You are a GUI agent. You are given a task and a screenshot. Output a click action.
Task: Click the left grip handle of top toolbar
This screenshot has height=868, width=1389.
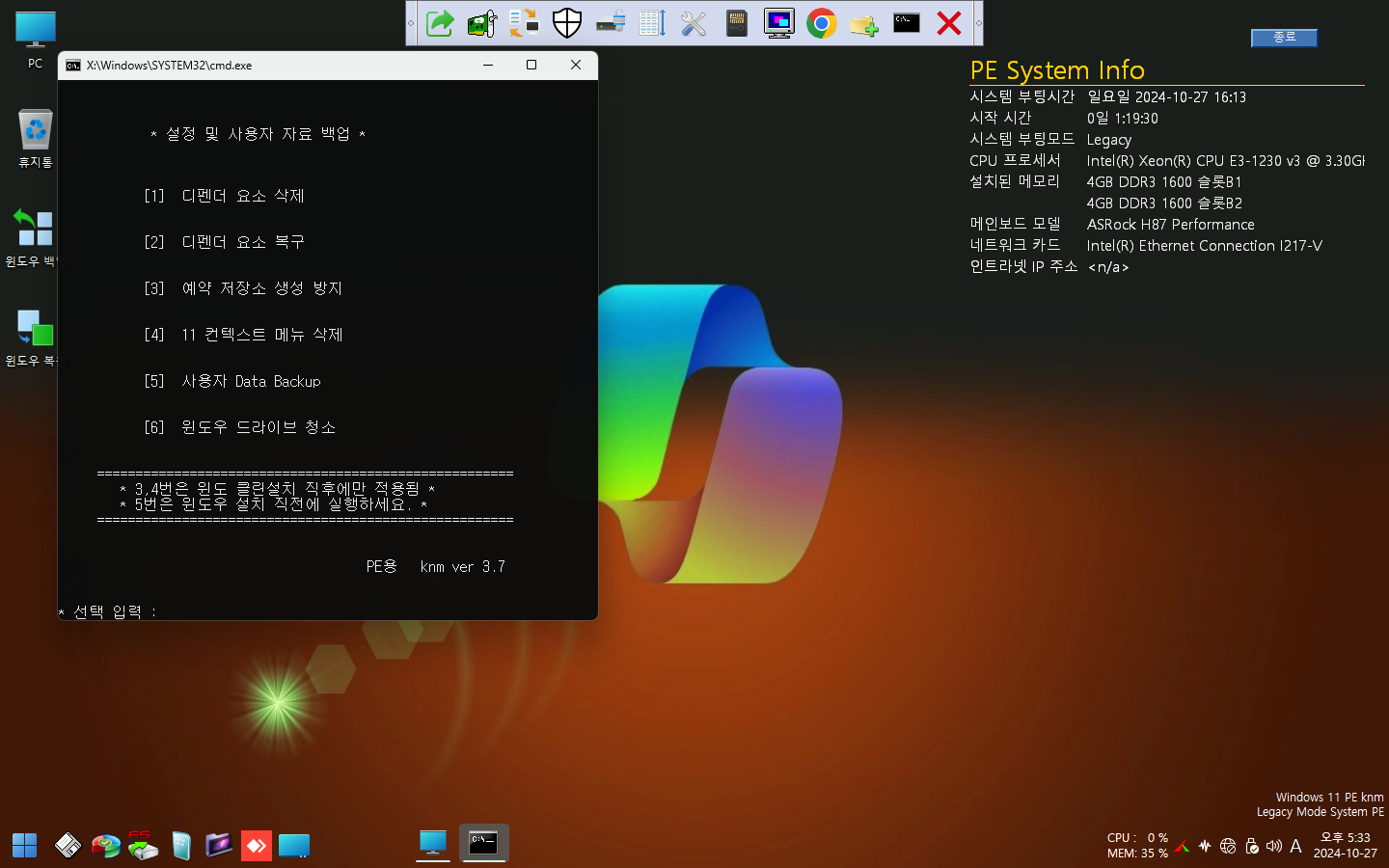[x=412, y=22]
